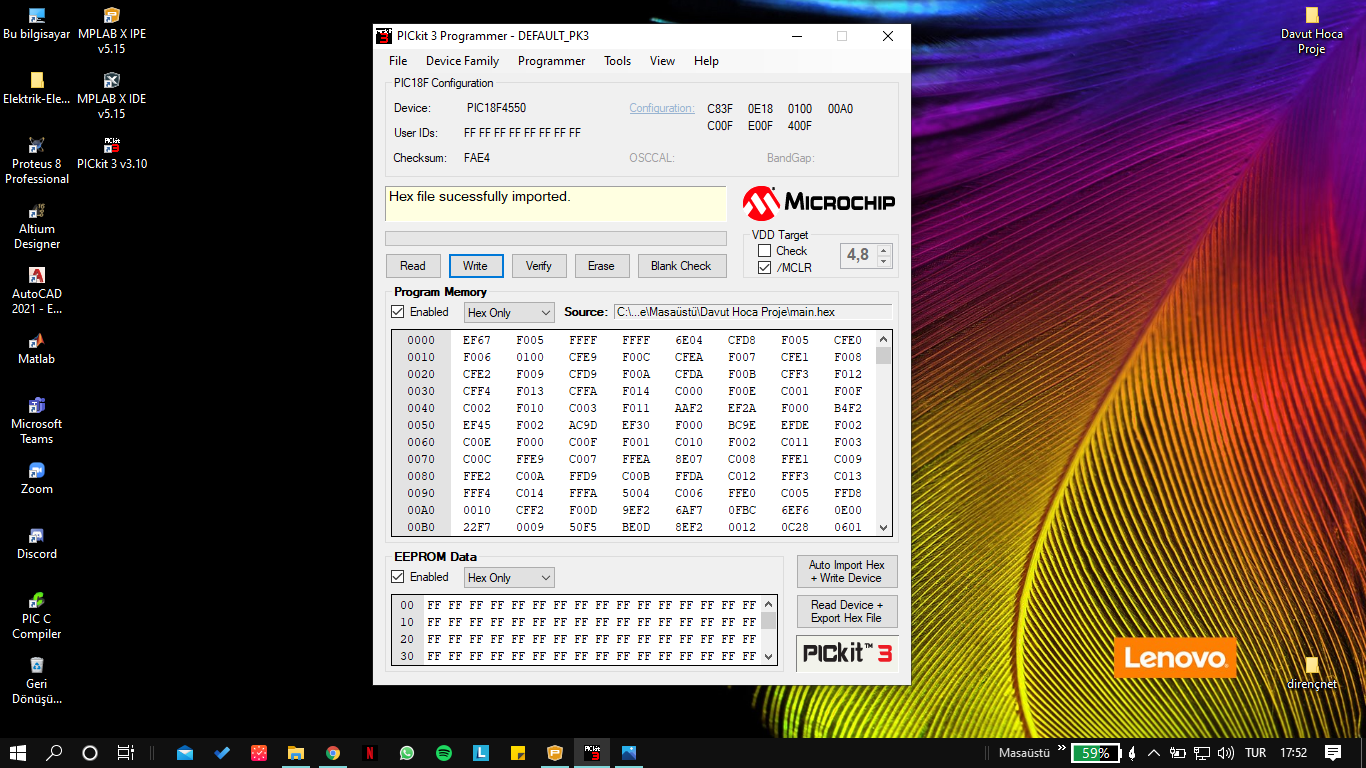Viewport: 1366px width, 768px height.
Task: Open MPLAB X IPE v5.15 desktop icon
Action: coord(112,30)
